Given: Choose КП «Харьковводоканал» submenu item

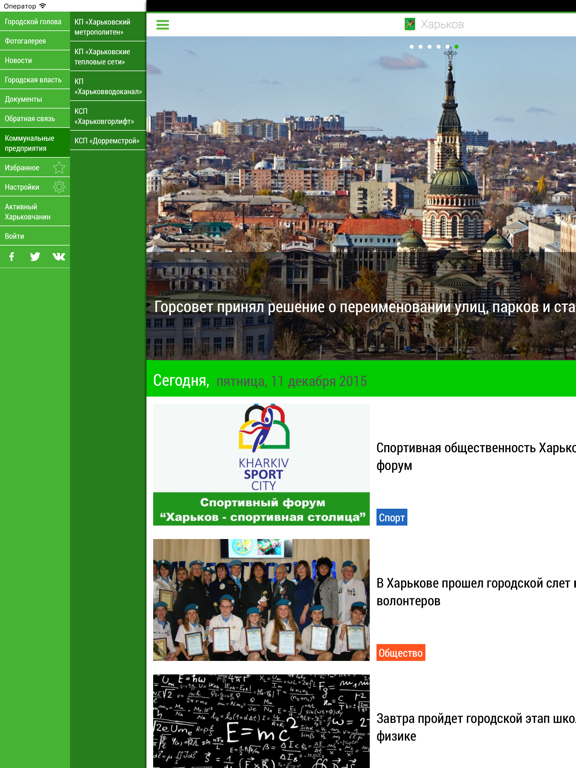Looking at the screenshot, I should point(108,86).
